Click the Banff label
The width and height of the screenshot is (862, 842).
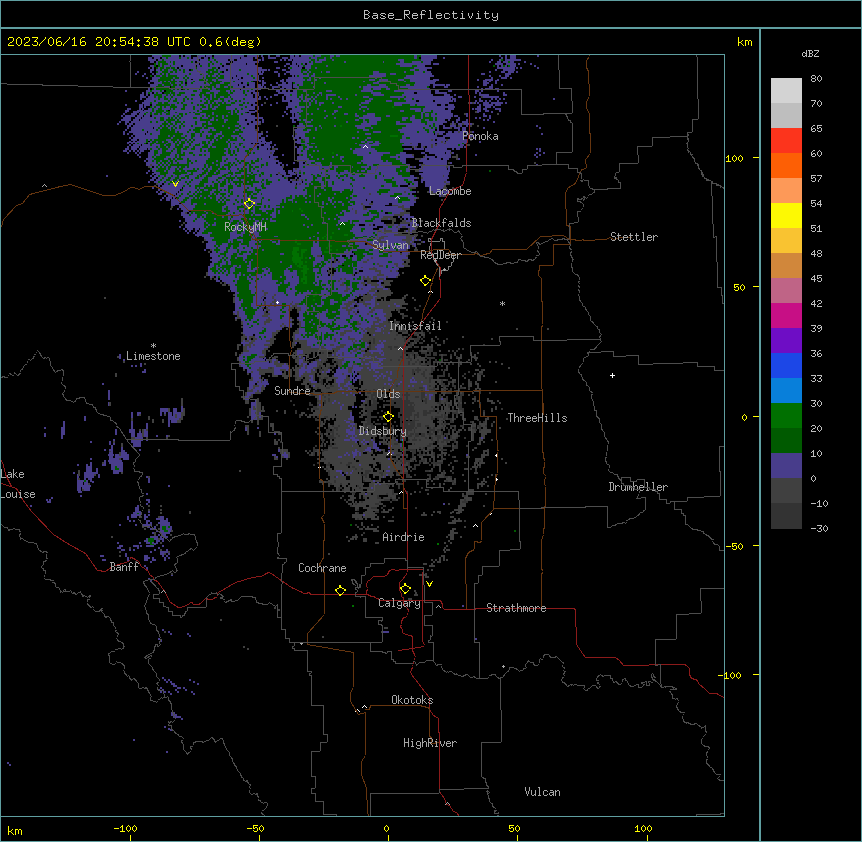point(124,567)
